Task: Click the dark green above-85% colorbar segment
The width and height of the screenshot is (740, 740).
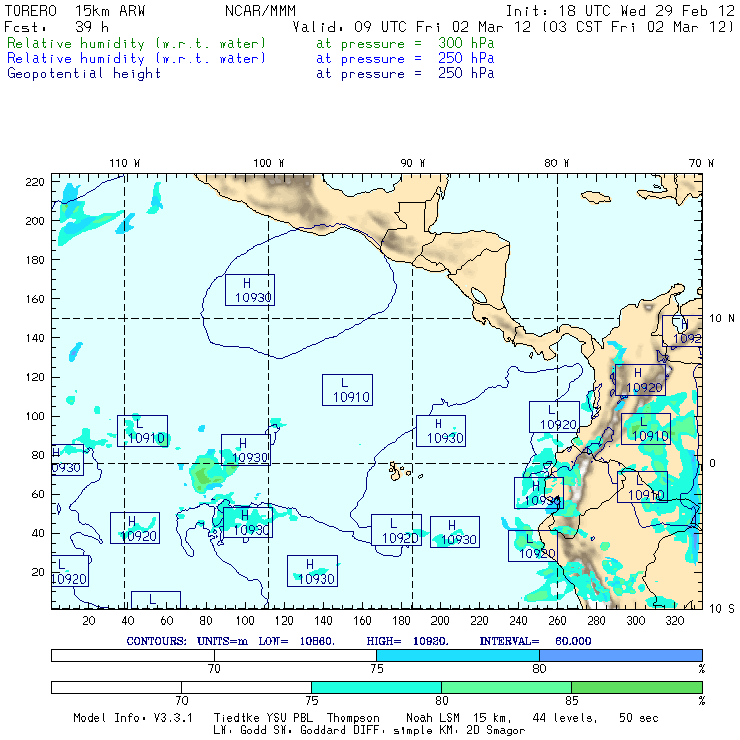Action: pos(637,687)
